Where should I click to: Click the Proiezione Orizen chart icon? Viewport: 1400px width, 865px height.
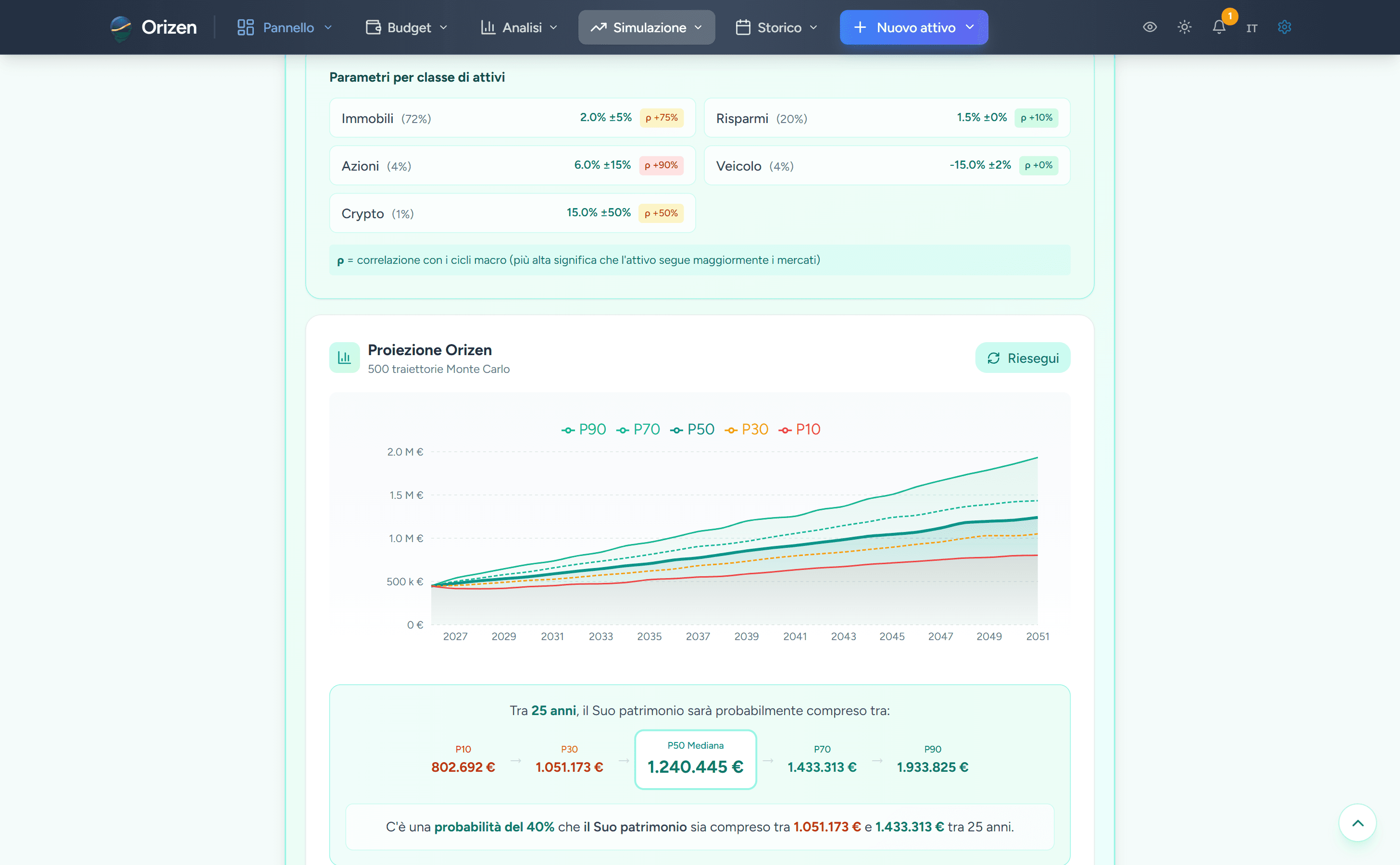[345, 358]
